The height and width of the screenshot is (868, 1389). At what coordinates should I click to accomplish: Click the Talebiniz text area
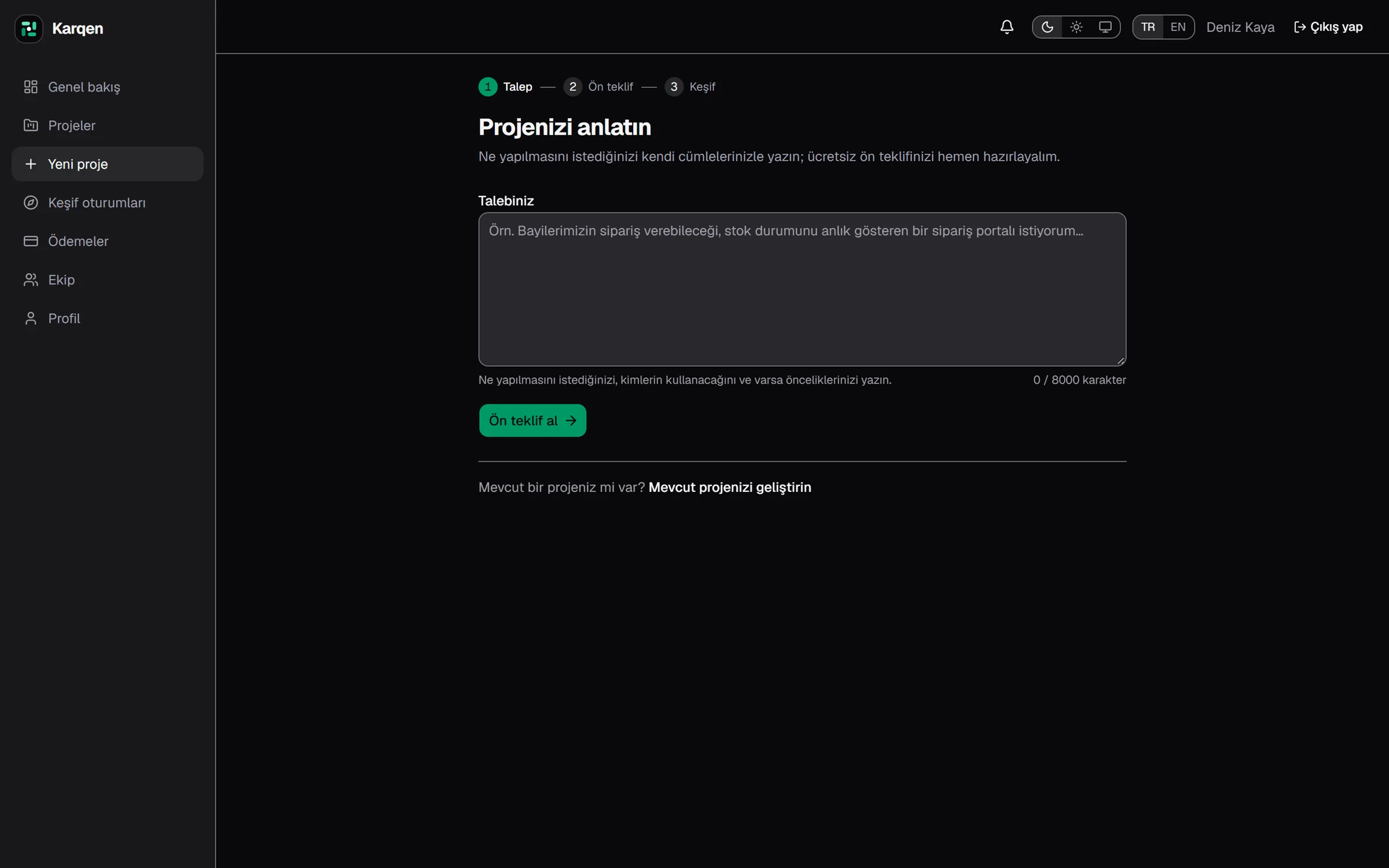pyautogui.click(x=802, y=289)
